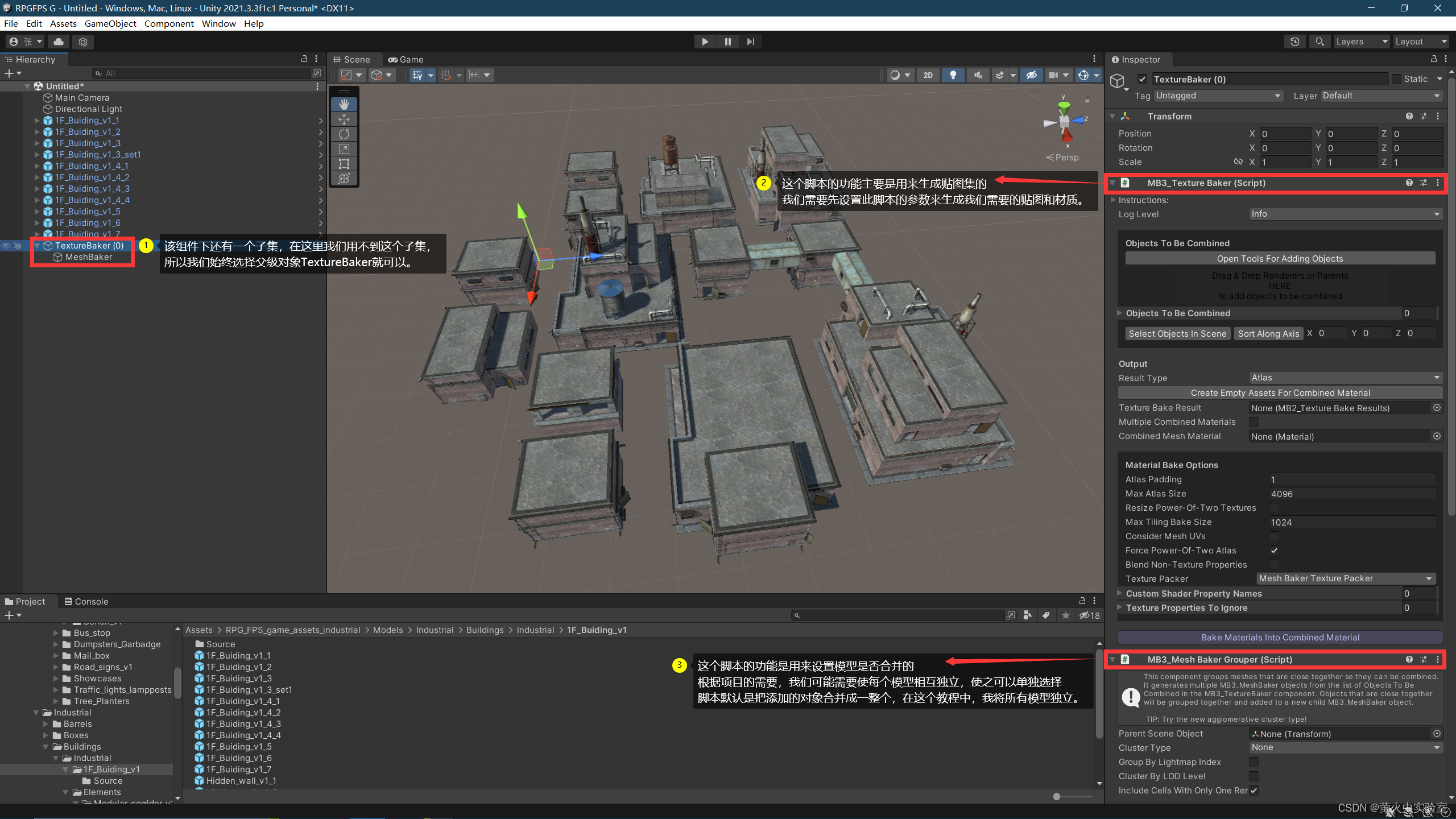Open Undo History clock icon
1456x819 pixels.
coord(1295,42)
